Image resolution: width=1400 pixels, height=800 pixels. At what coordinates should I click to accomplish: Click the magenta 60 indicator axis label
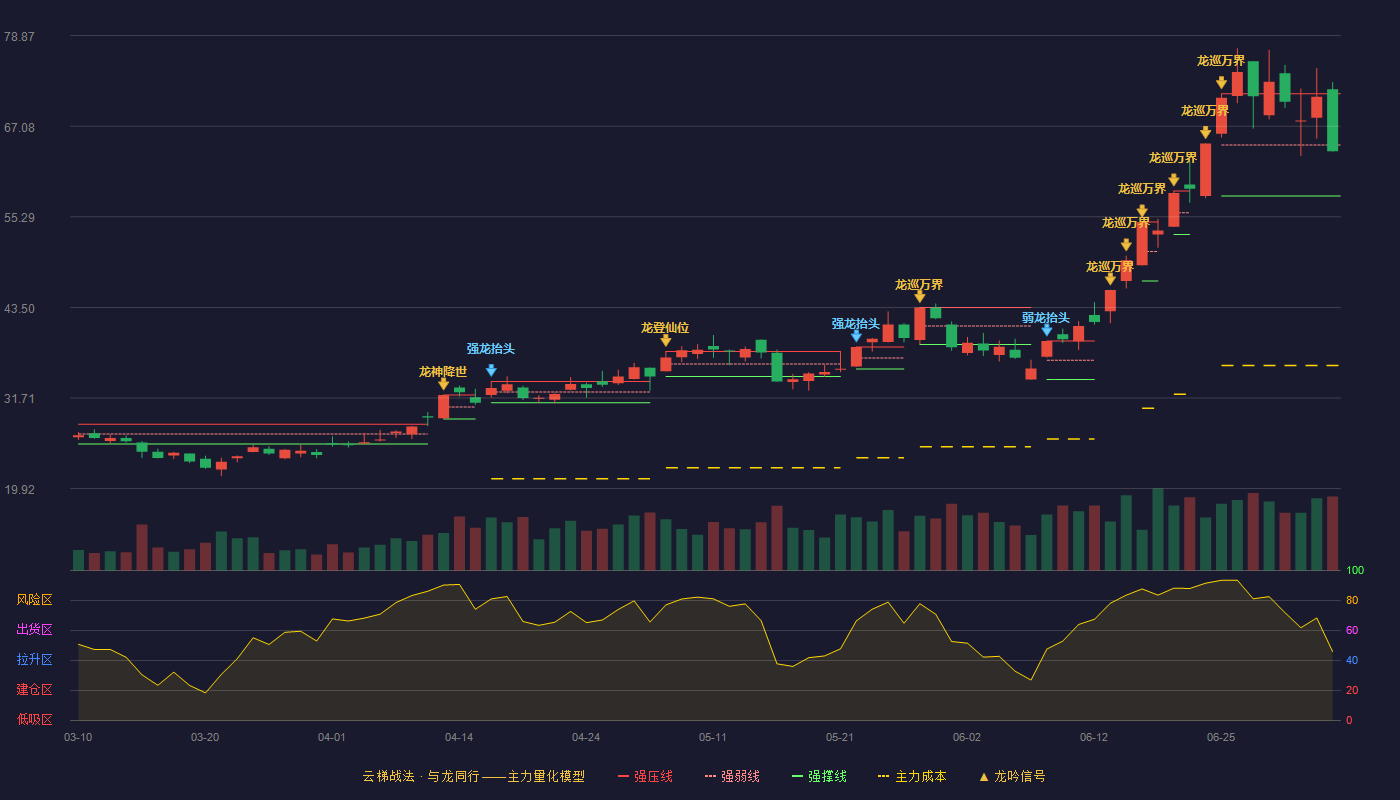coord(1352,631)
